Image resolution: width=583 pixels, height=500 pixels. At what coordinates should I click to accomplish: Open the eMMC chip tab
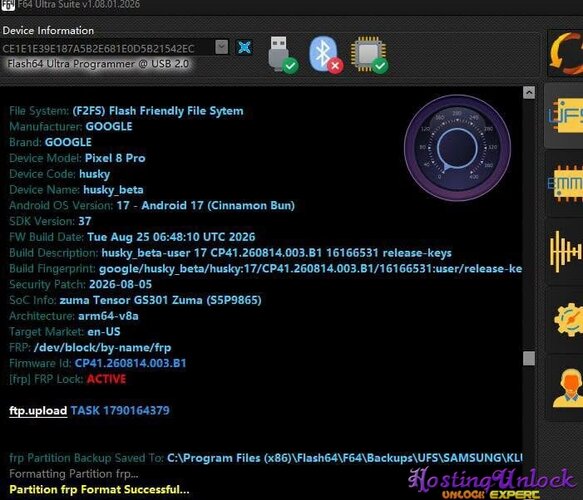point(564,184)
